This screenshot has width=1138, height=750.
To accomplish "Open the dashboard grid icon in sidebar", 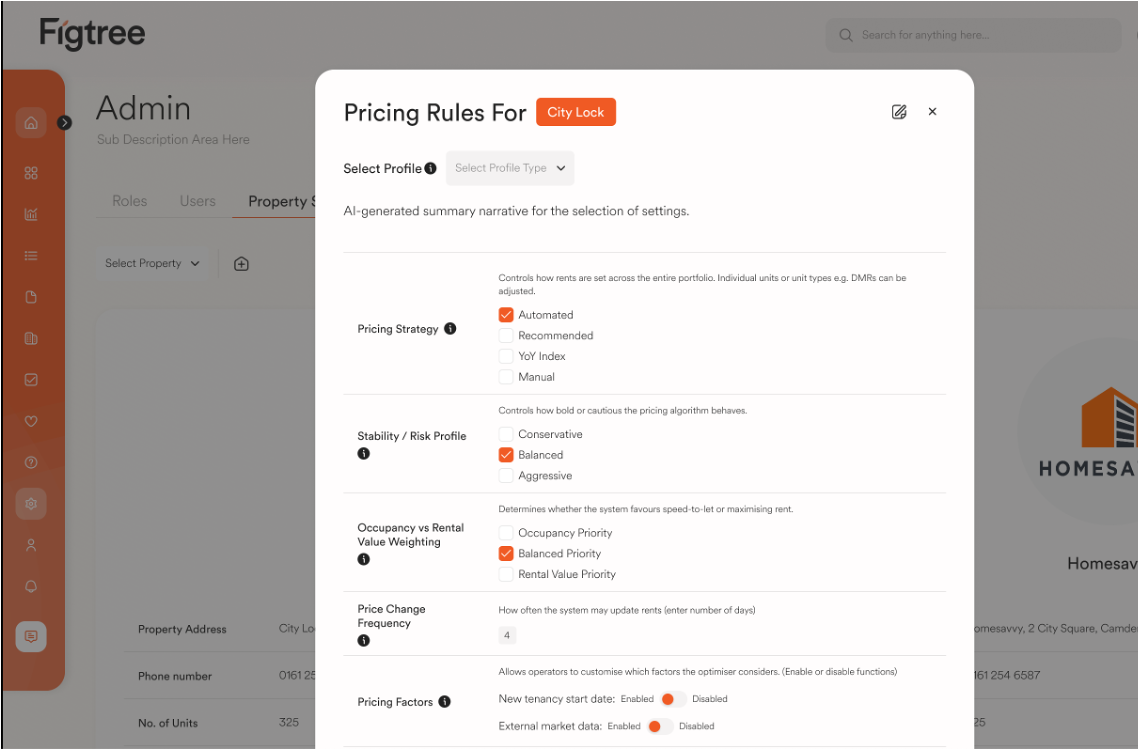I will click(31, 173).
